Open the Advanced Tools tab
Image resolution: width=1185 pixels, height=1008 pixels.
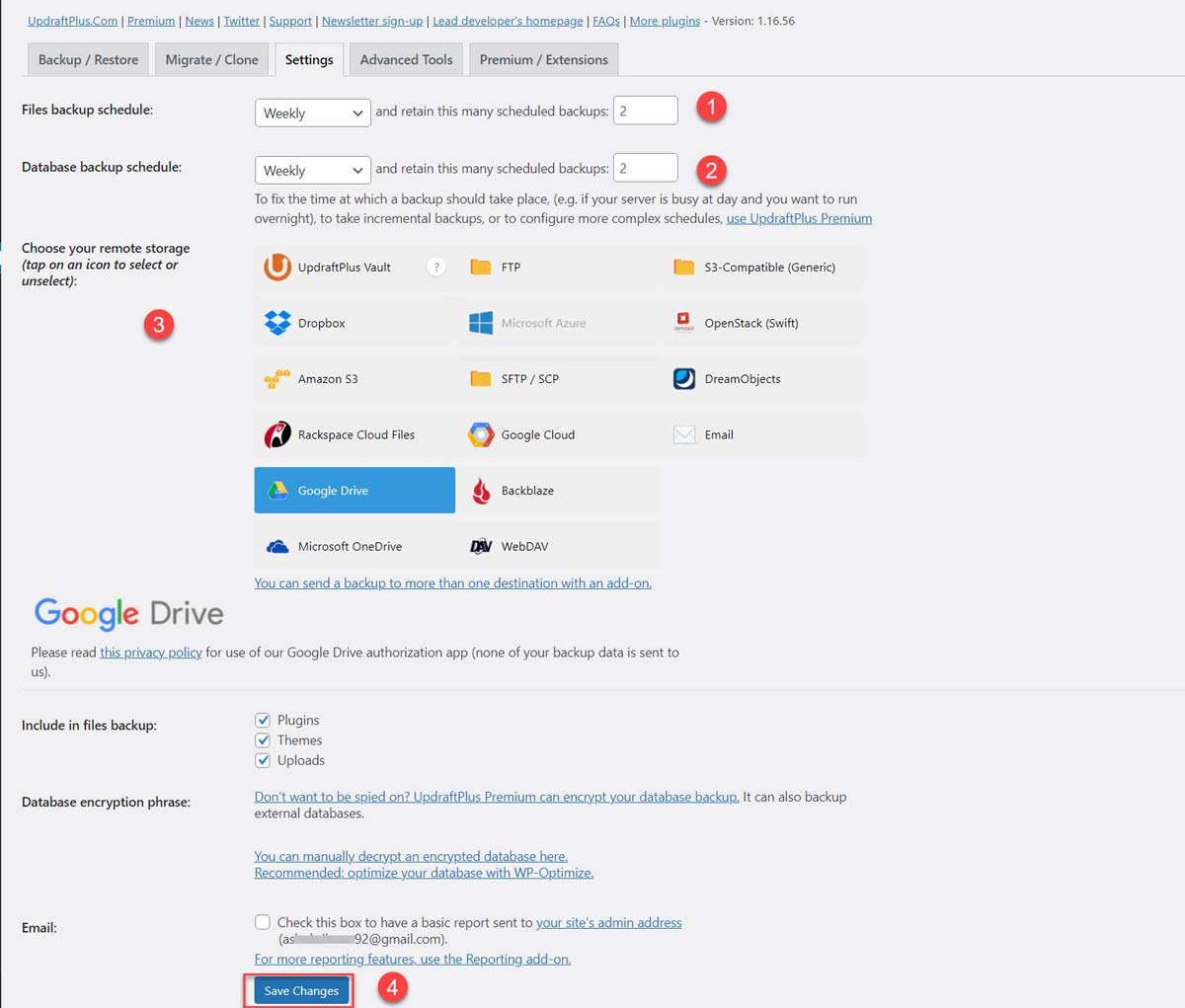pos(406,59)
